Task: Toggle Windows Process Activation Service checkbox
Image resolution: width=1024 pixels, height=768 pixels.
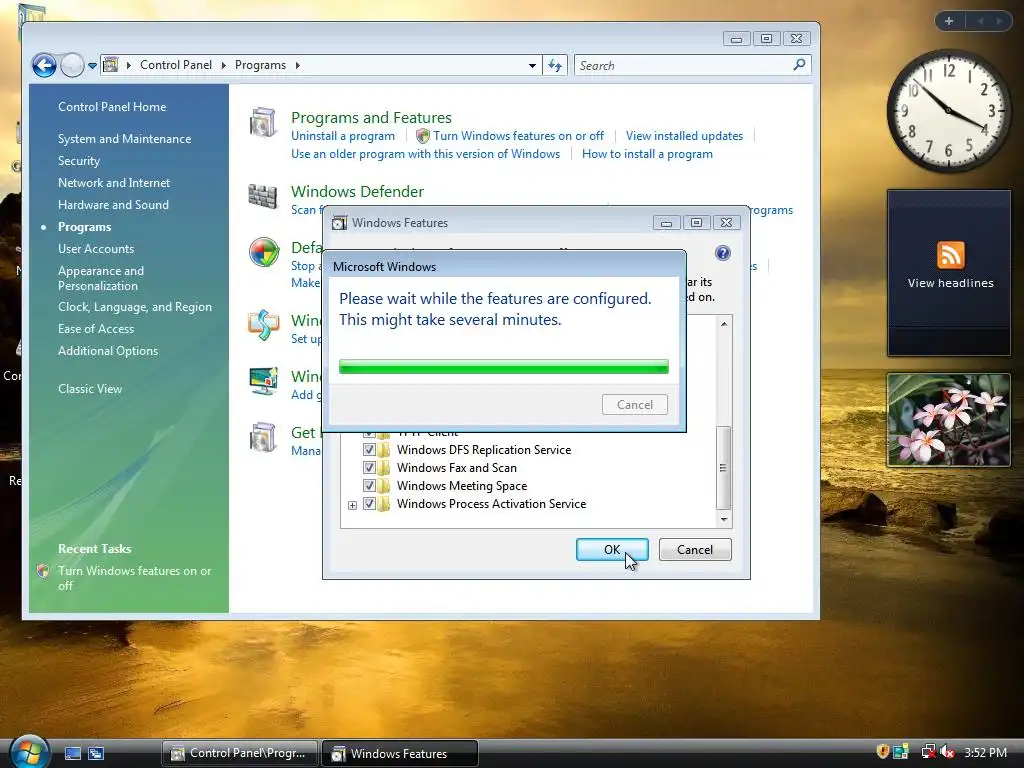Action: [369, 504]
